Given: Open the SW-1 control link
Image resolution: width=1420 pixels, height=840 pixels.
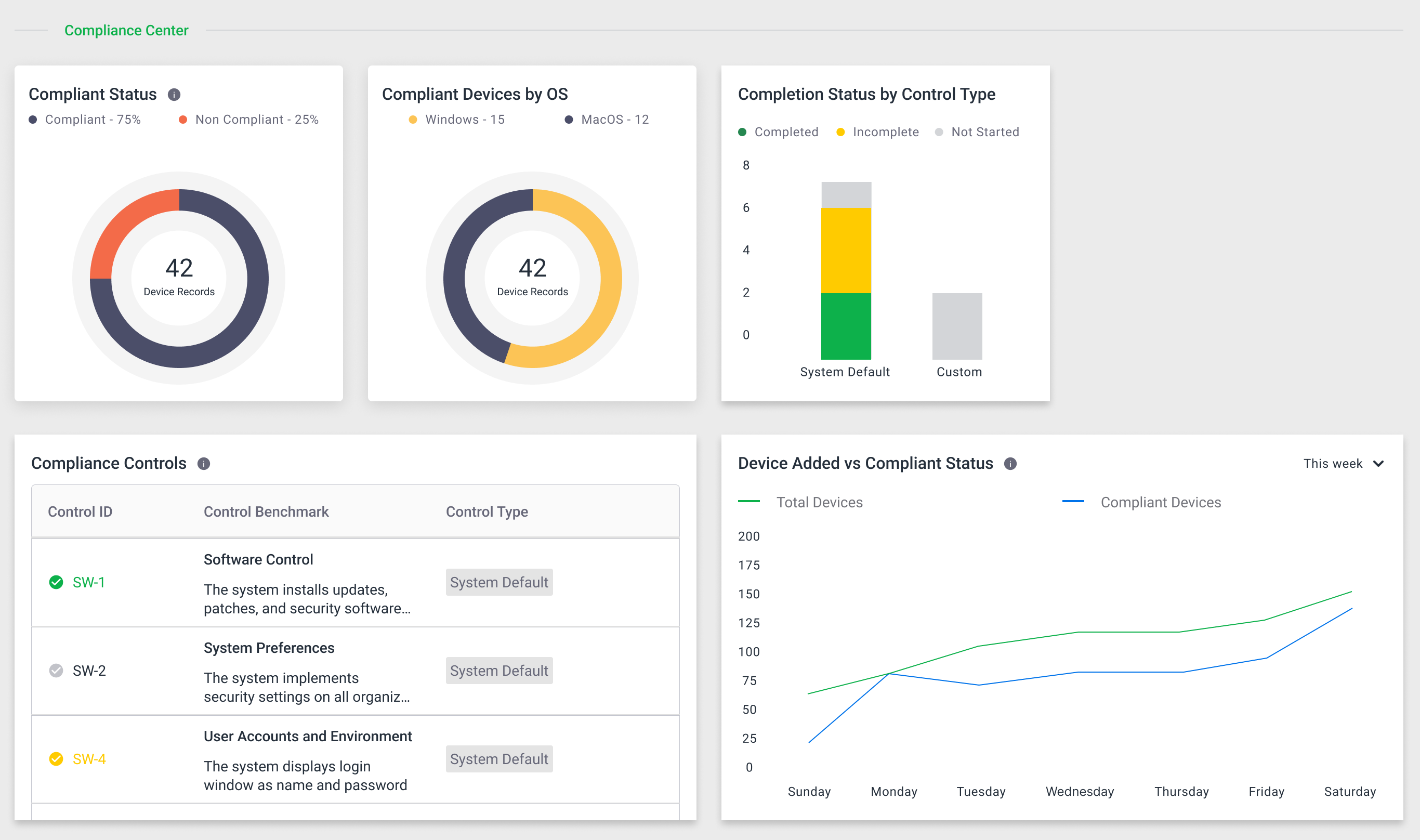Looking at the screenshot, I should 89,583.
